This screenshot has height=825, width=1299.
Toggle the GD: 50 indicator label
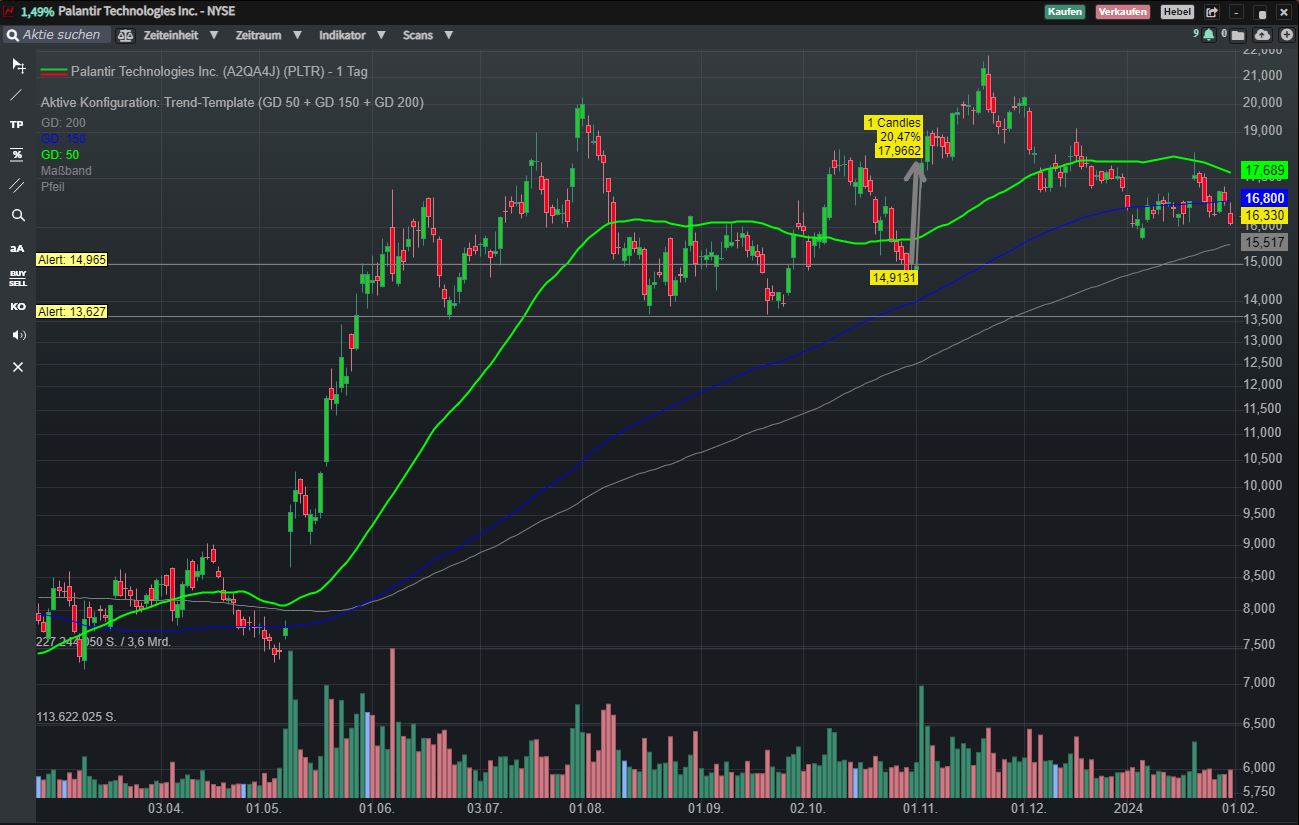[60, 155]
